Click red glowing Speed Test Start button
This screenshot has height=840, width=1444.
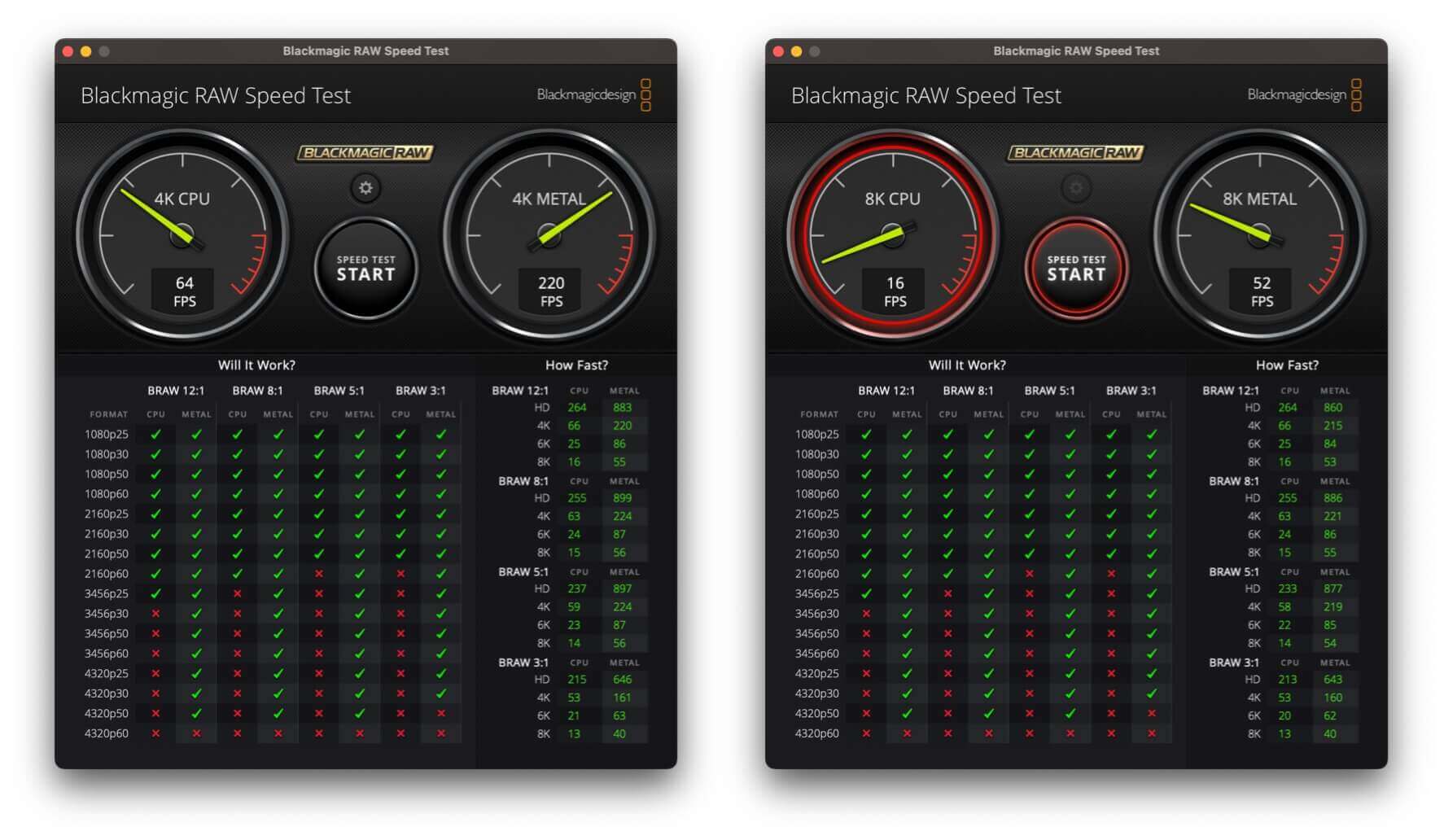(1076, 269)
